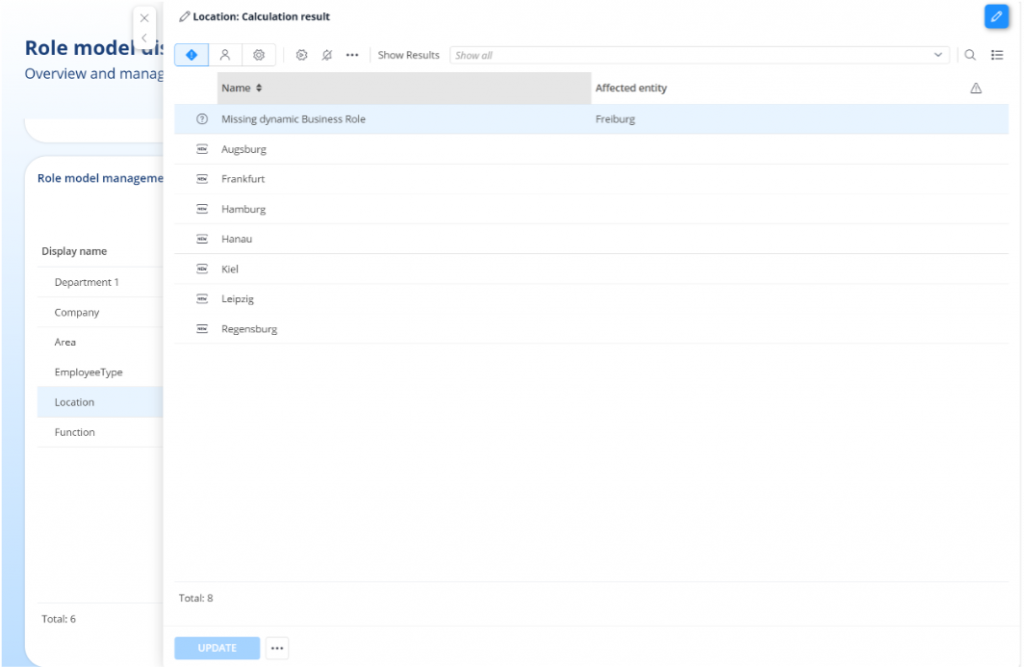The width and height of the screenshot is (1024, 667).
Task: Select the Hamburg row
Action: pyautogui.click(x=243, y=209)
